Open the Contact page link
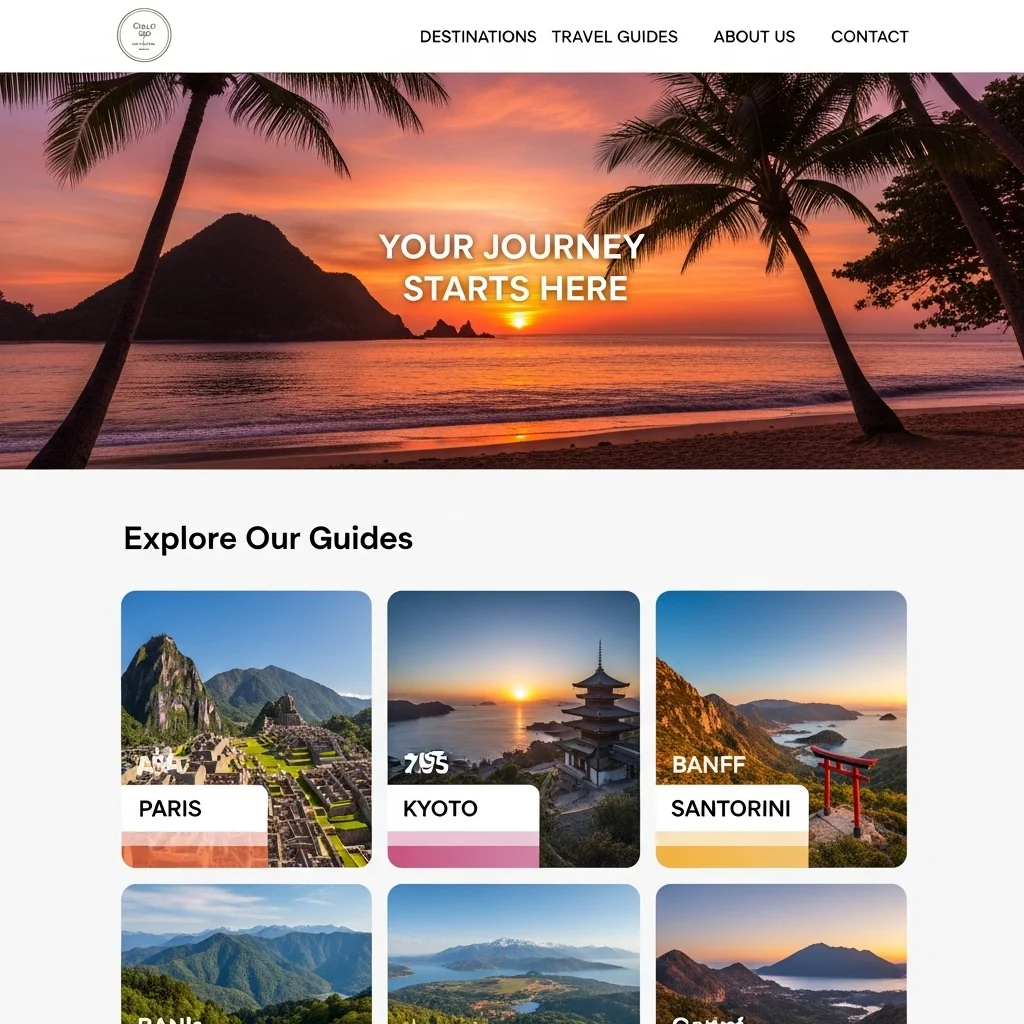The height and width of the screenshot is (1024, 1024). click(x=869, y=37)
